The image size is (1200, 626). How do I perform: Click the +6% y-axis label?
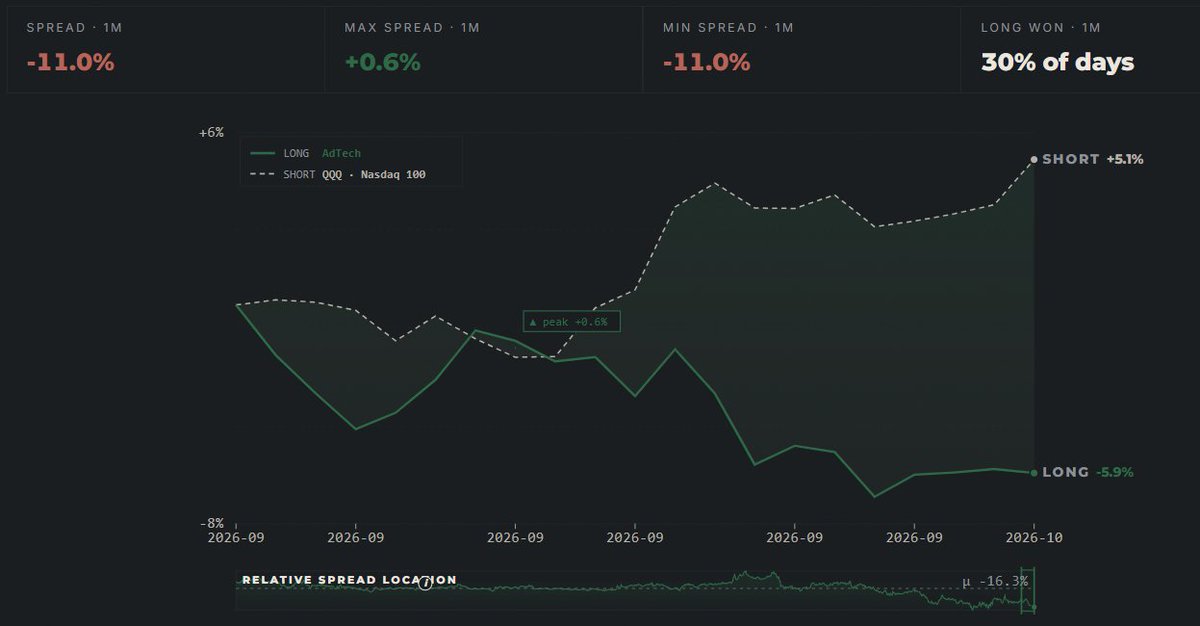point(211,132)
